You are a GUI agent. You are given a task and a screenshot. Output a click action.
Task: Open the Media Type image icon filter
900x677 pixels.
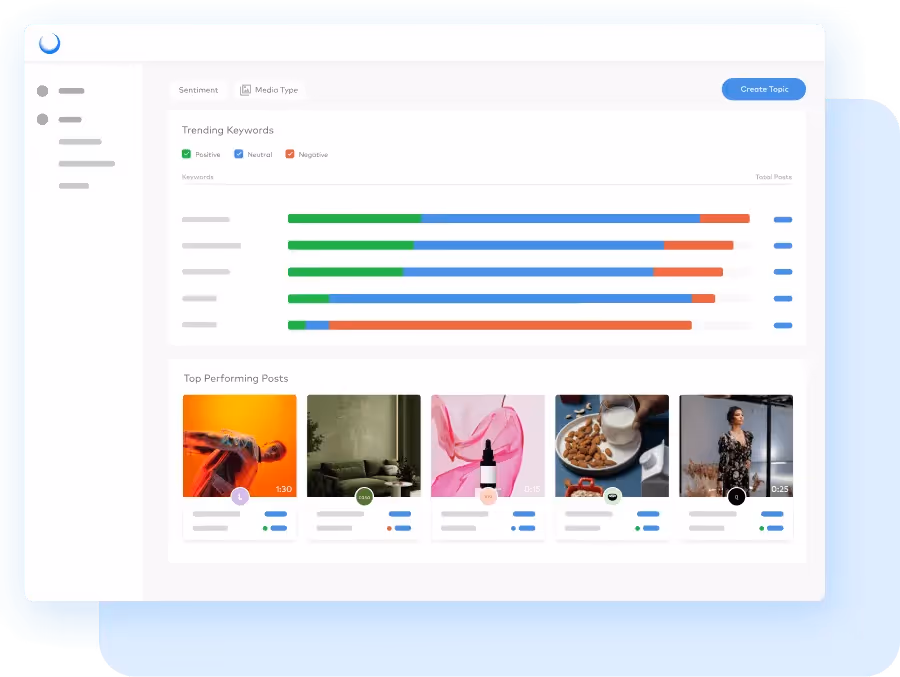(x=246, y=90)
